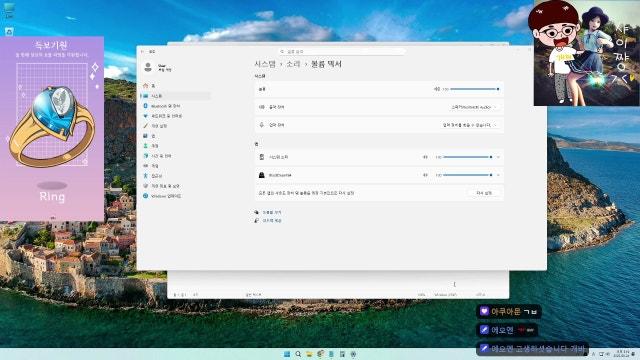Mute the 시스템 소리 app volume
The height and width of the screenshot is (360, 640).
pos(425,157)
